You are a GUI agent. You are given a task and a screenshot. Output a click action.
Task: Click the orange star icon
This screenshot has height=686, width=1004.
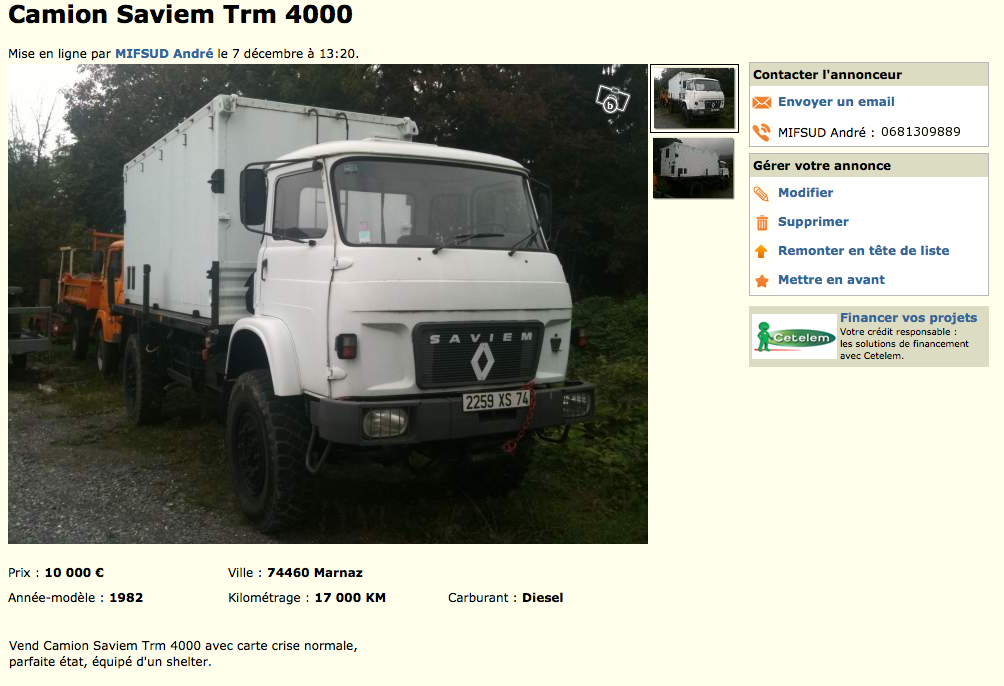[x=761, y=281]
